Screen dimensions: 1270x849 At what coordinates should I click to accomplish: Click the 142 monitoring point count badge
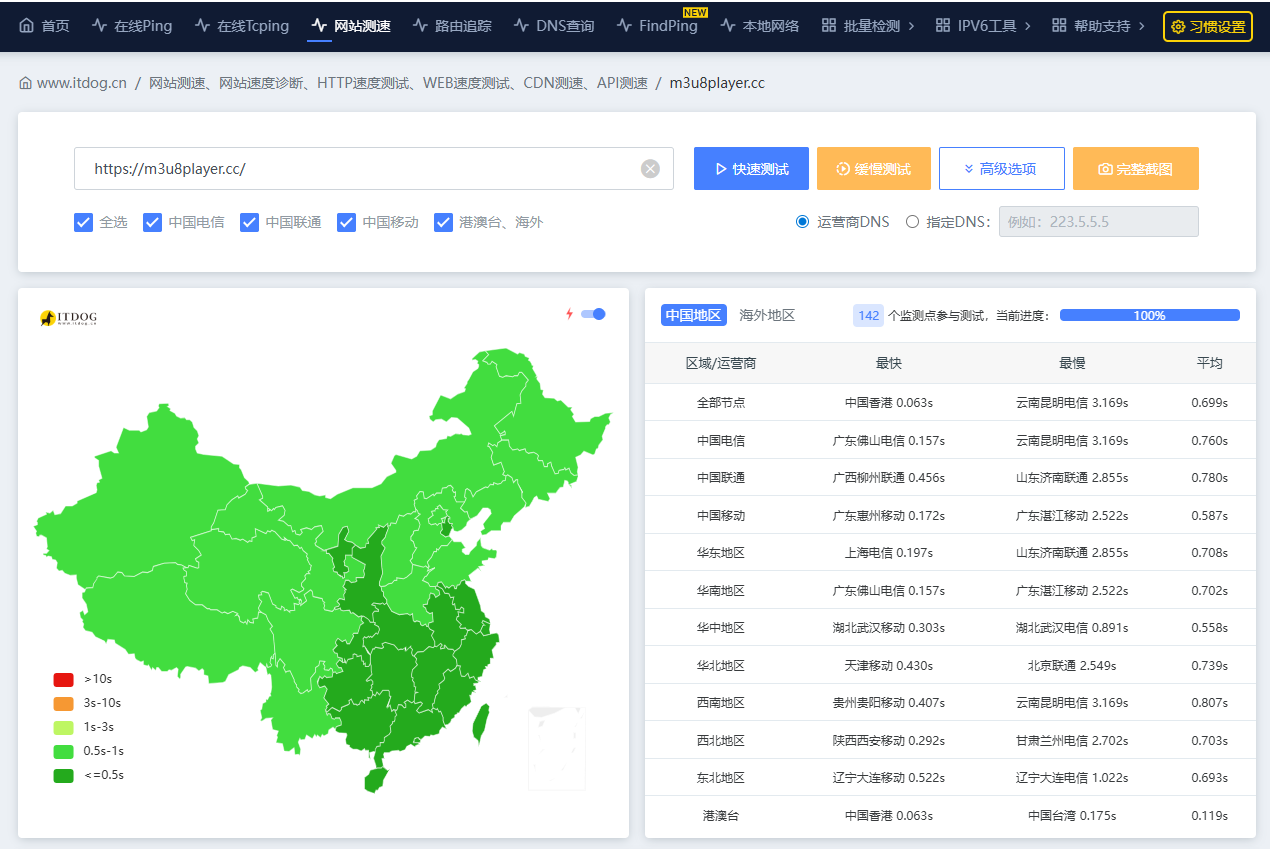(868, 315)
